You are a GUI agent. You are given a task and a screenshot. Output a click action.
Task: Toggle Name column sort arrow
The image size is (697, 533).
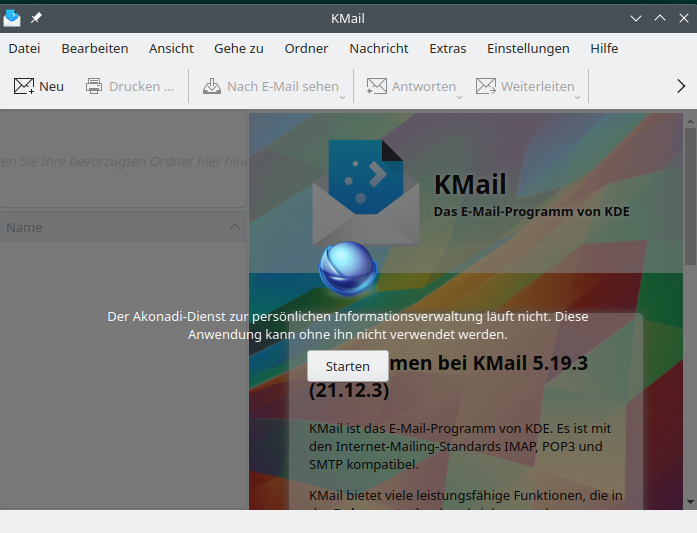[x=235, y=227]
